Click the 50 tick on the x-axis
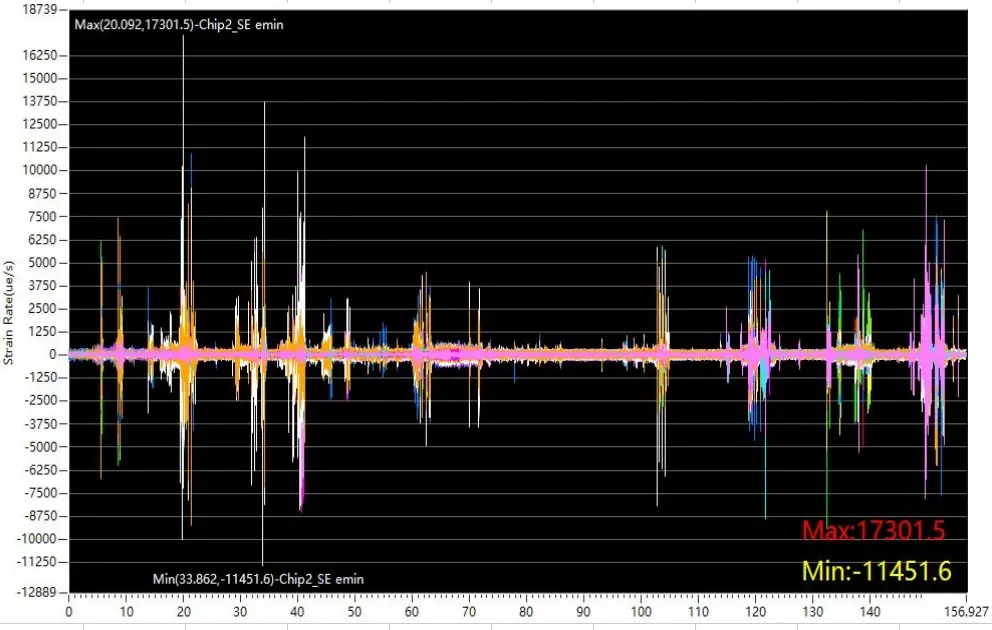 [x=355, y=611]
